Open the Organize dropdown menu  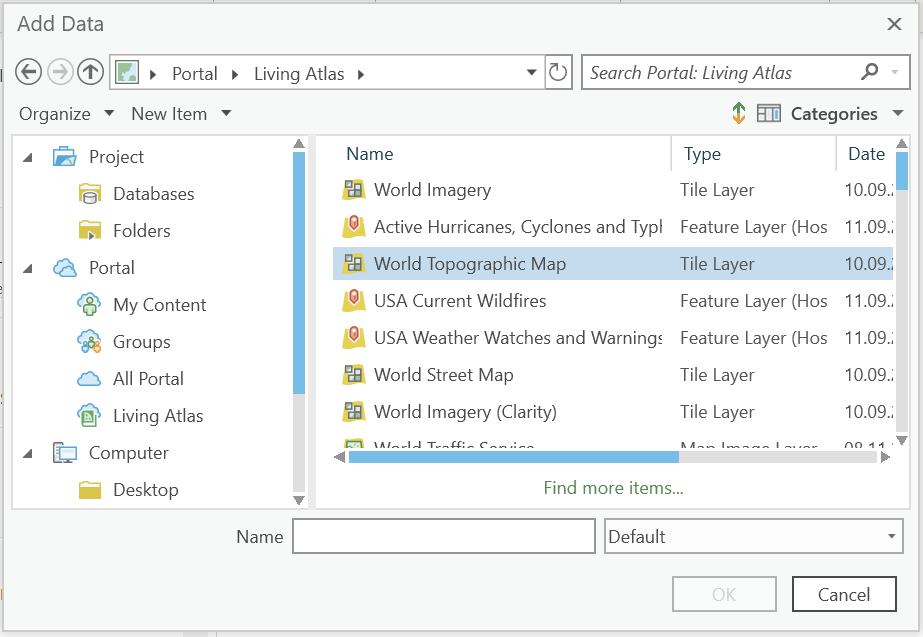click(67, 113)
